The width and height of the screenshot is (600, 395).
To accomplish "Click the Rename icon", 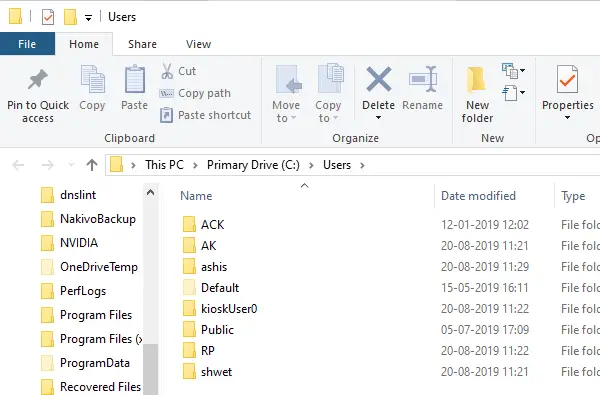I will click(x=423, y=79).
